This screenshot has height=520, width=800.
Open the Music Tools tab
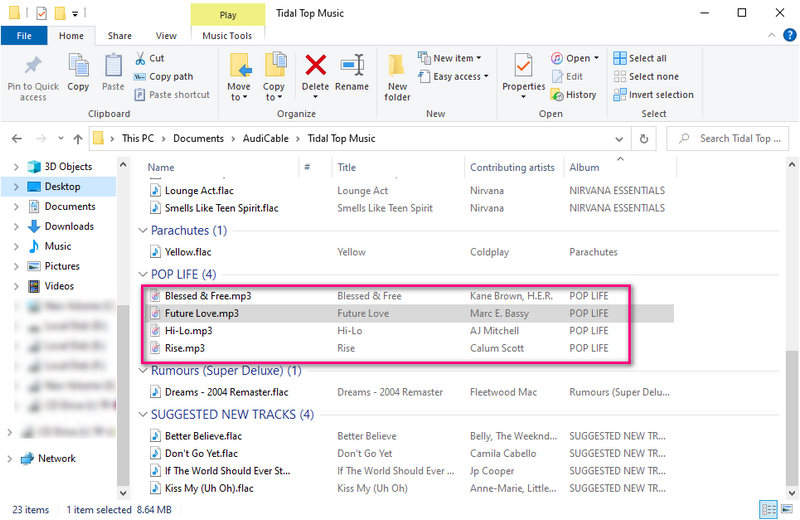pos(227,36)
